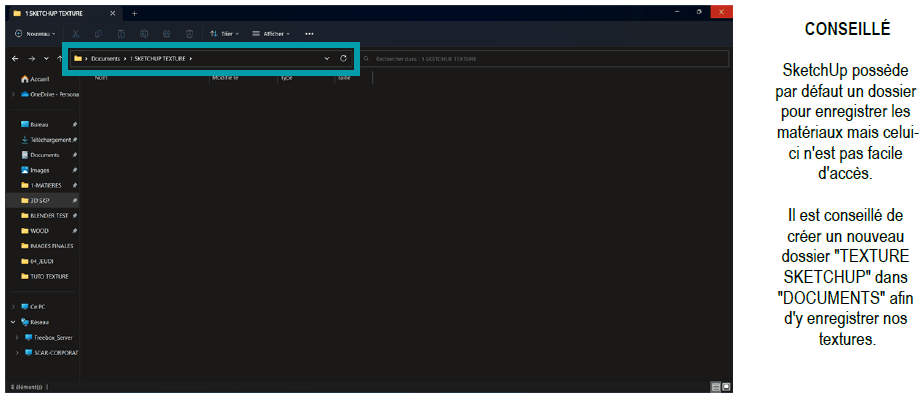
Task: Click the chevron after 1 SKETCHUP TEXTURE breadcrumb
Action: click(x=191, y=59)
